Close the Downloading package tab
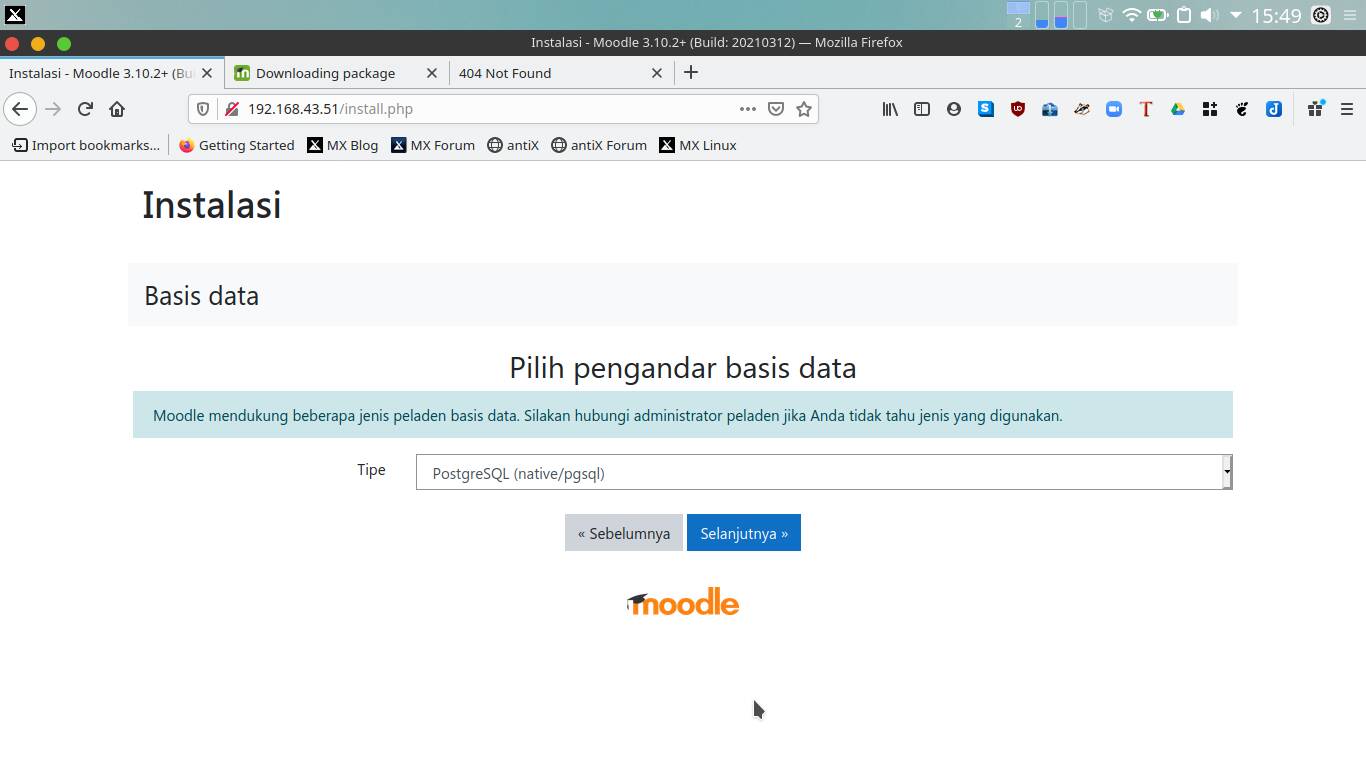This screenshot has width=1366, height=768. point(432,73)
